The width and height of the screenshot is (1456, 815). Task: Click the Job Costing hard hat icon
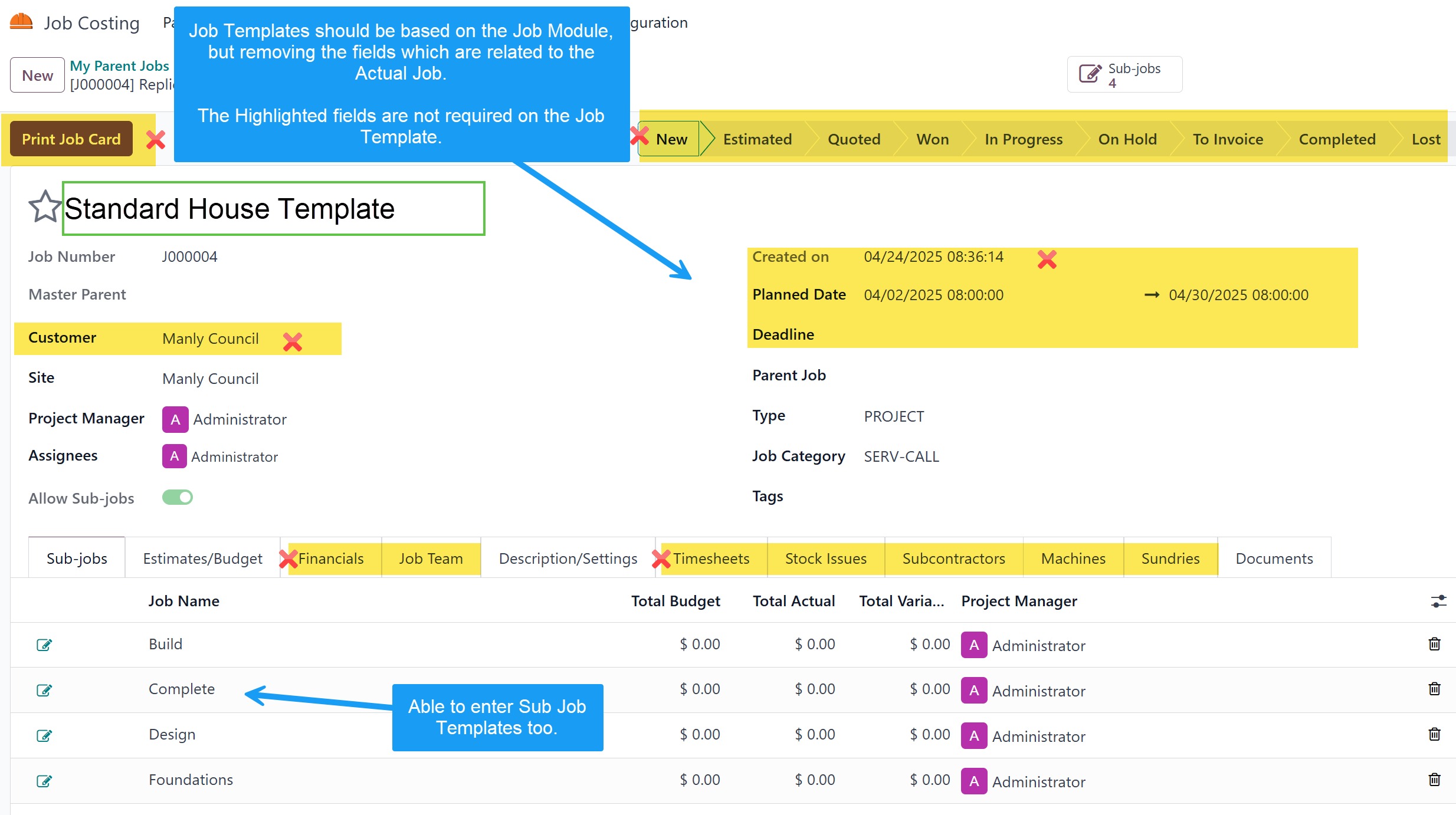point(21,22)
